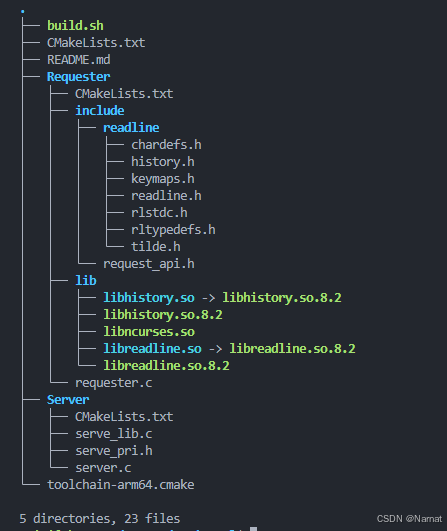Click the libncurses.so entry
This screenshot has width=447, height=531.
point(149,332)
